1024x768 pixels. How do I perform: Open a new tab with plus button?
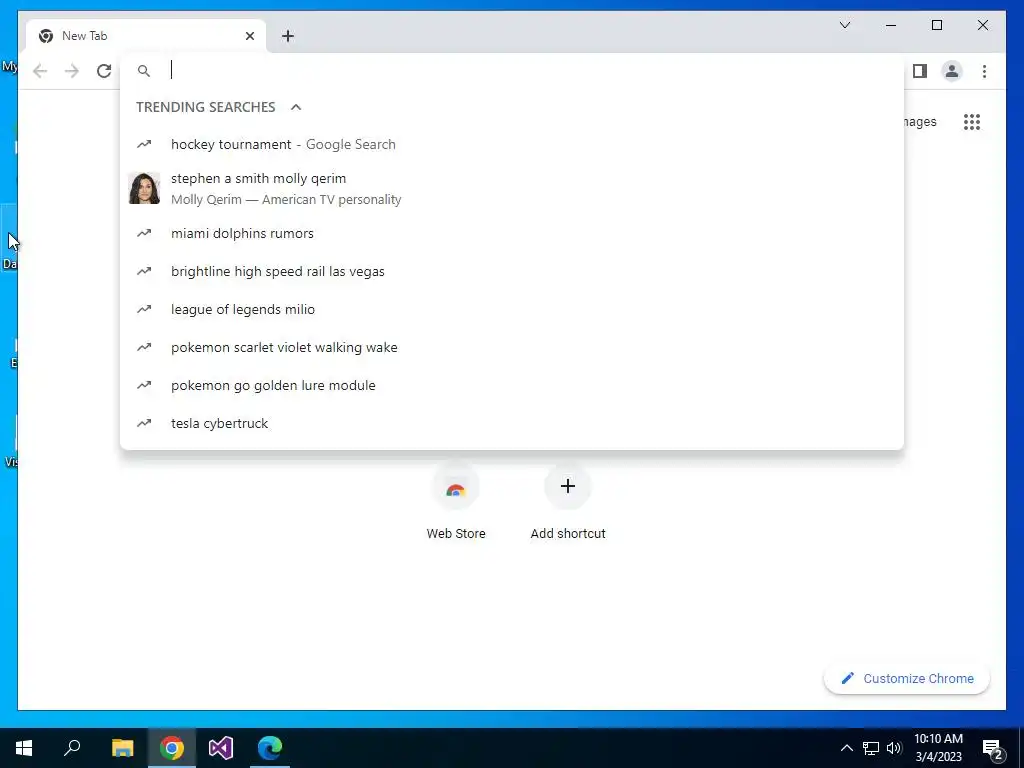(x=287, y=36)
